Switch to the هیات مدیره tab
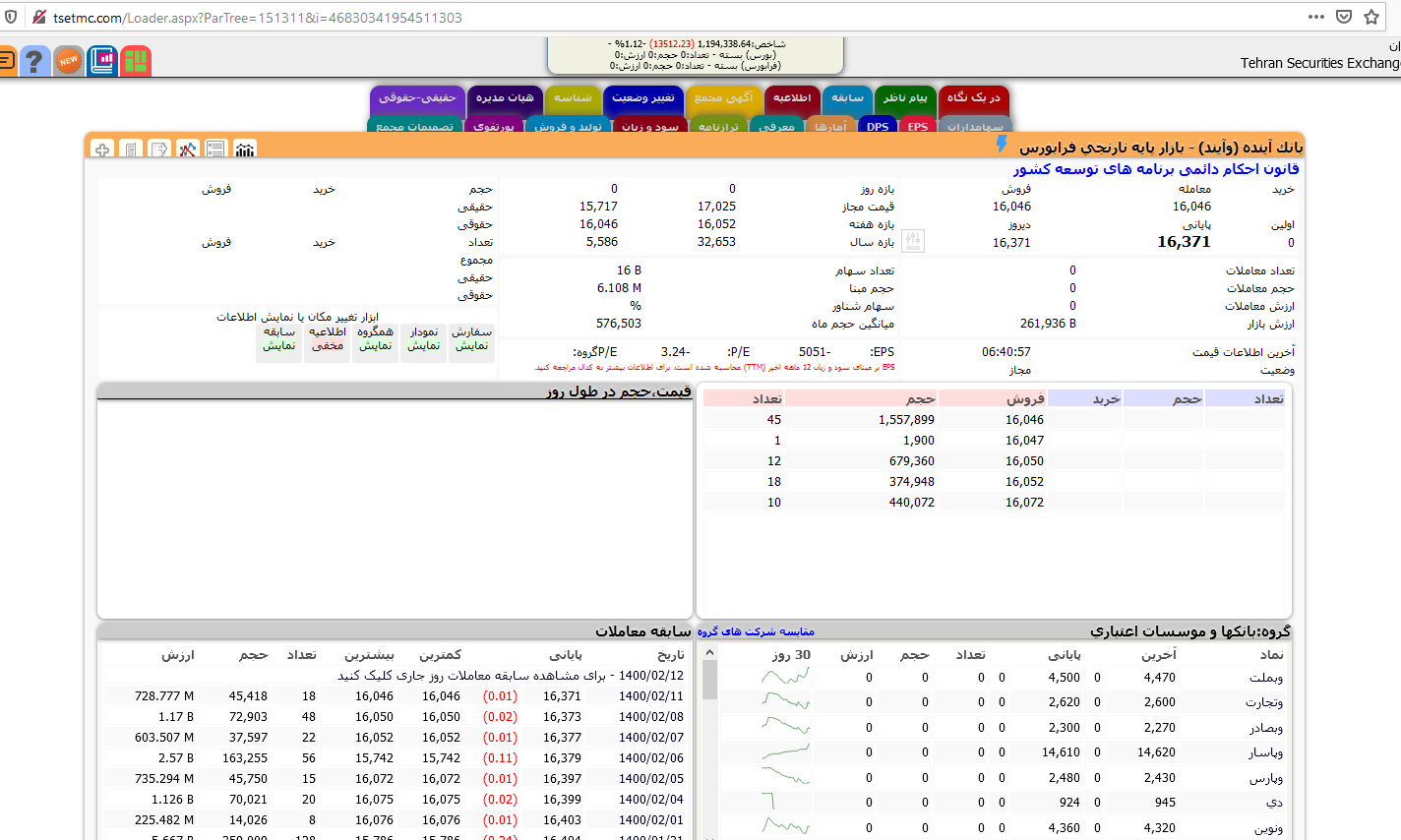Screen dimensions: 1401x840 [x=505, y=98]
